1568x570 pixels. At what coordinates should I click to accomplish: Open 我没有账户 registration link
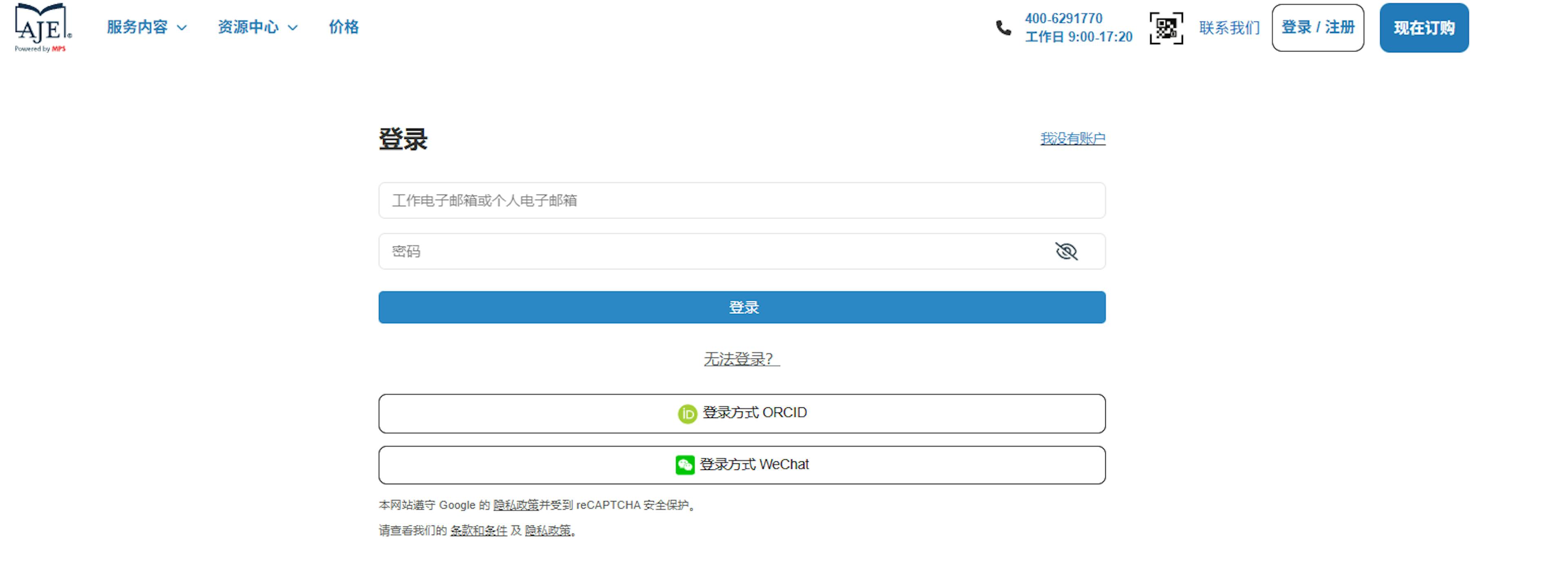(x=1073, y=139)
